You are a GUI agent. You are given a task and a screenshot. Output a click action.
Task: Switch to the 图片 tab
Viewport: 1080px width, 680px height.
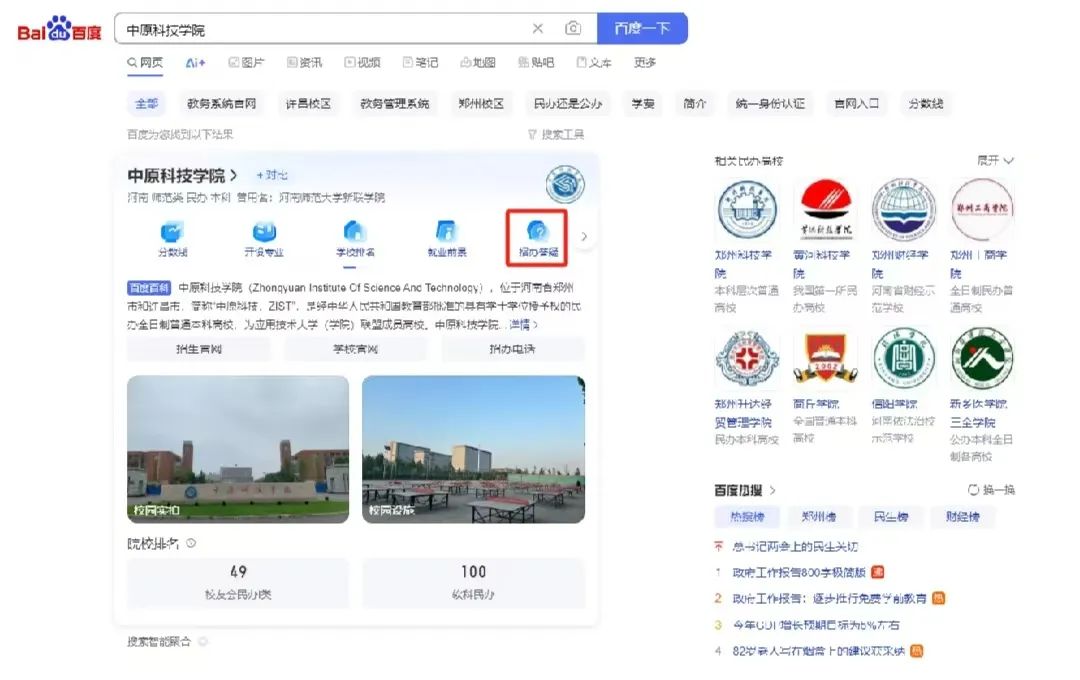tap(247, 63)
